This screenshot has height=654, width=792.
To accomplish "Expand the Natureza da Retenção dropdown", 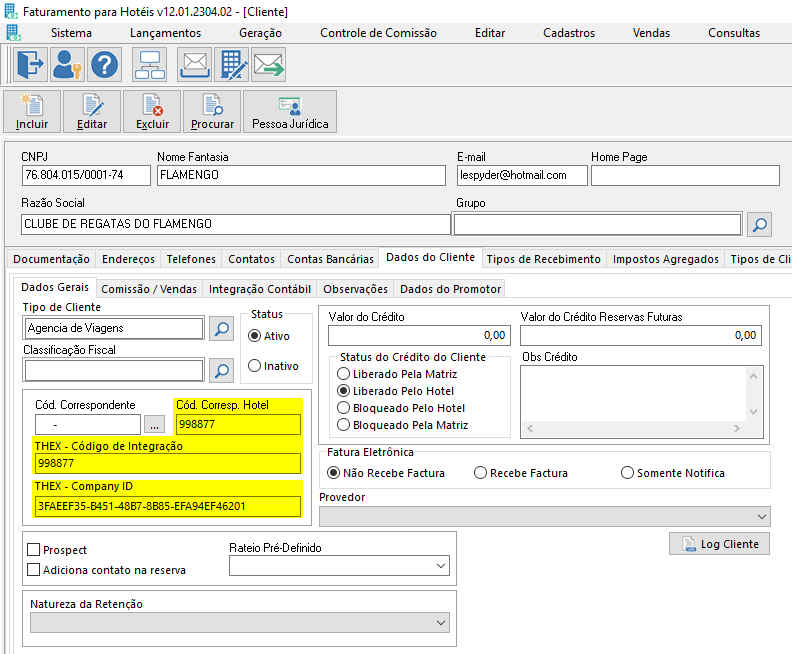I will pyautogui.click(x=440, y=623).
